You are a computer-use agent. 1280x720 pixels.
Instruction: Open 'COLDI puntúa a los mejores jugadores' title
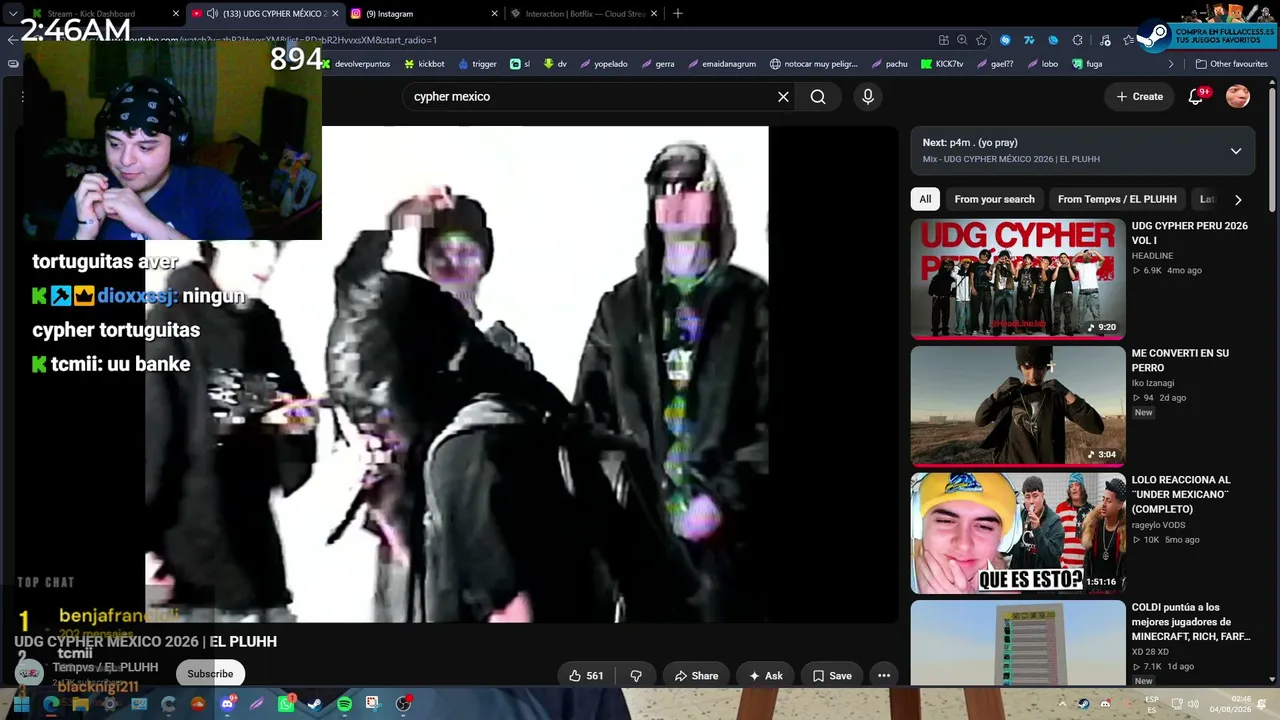[1190, 622]
